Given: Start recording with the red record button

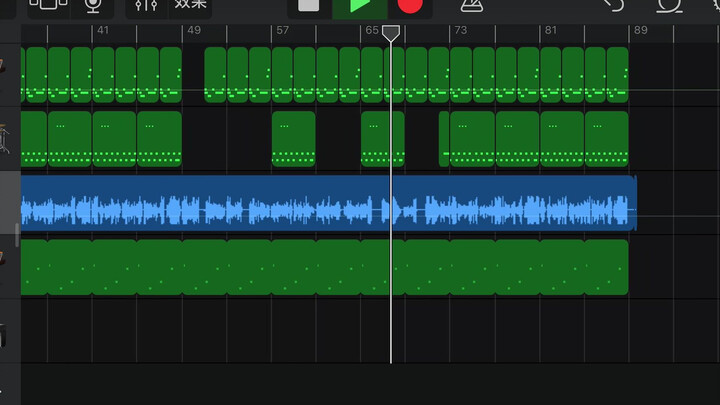Looking at the screenshot, I should point(410,6).
